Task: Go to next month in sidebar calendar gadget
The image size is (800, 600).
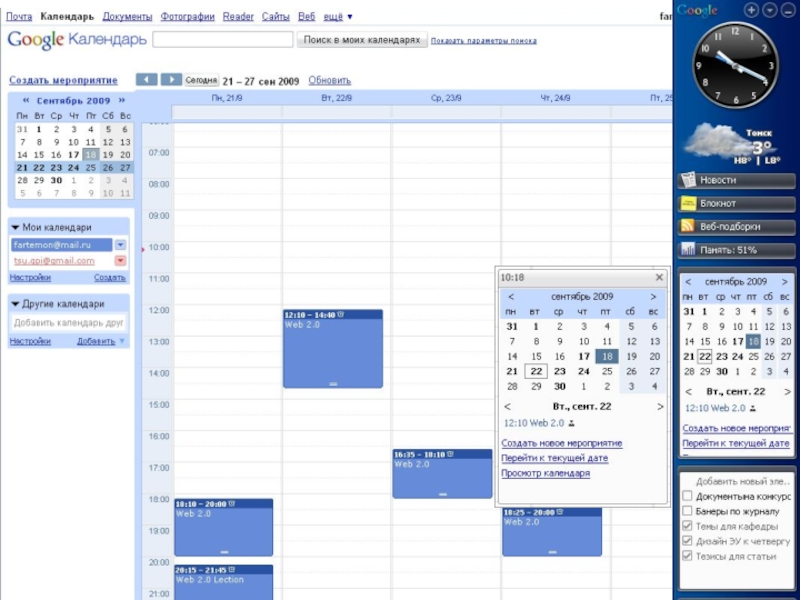Action: 785,282
